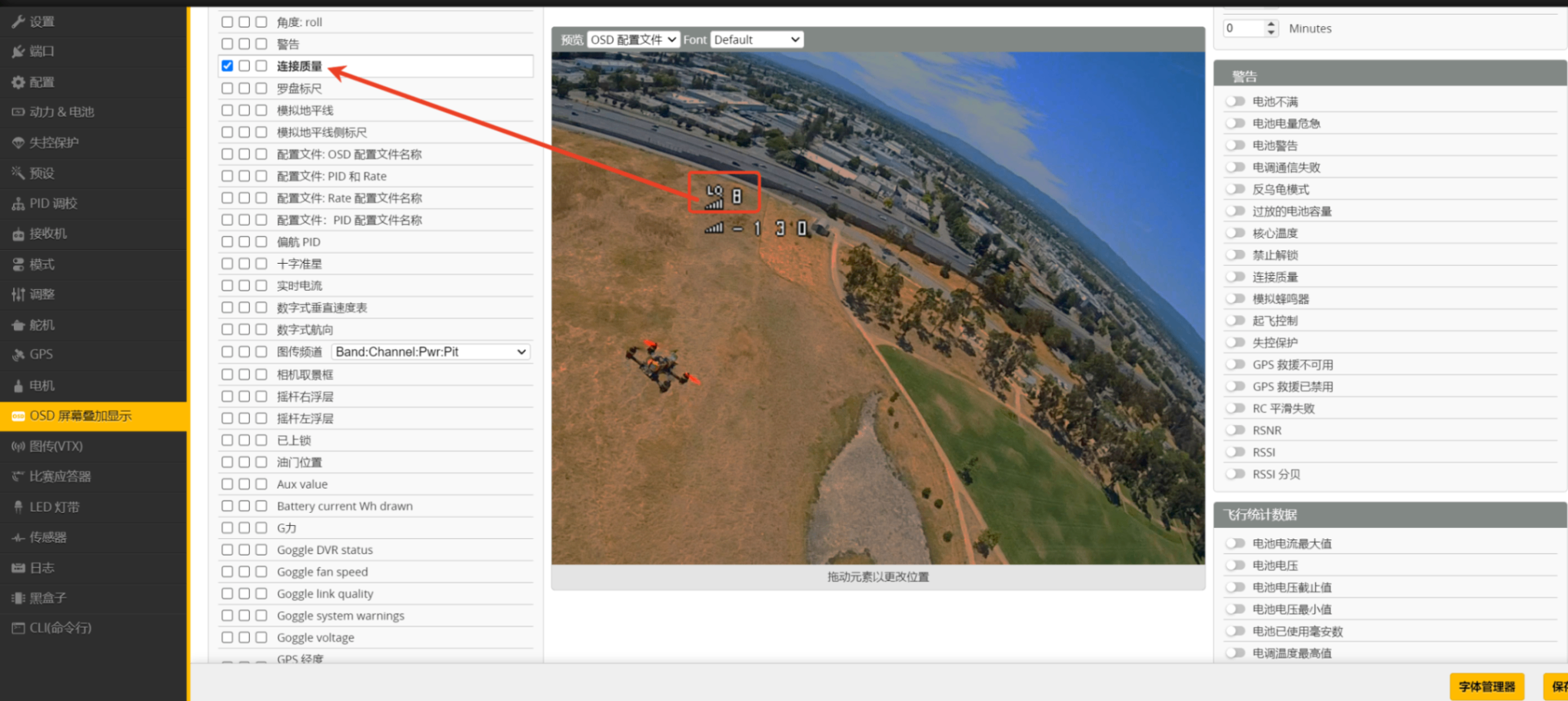The width and height of the screenshot is (1568, 701).
Task: Click the battery icon beside 动力 & 电池
Action: 18,112
